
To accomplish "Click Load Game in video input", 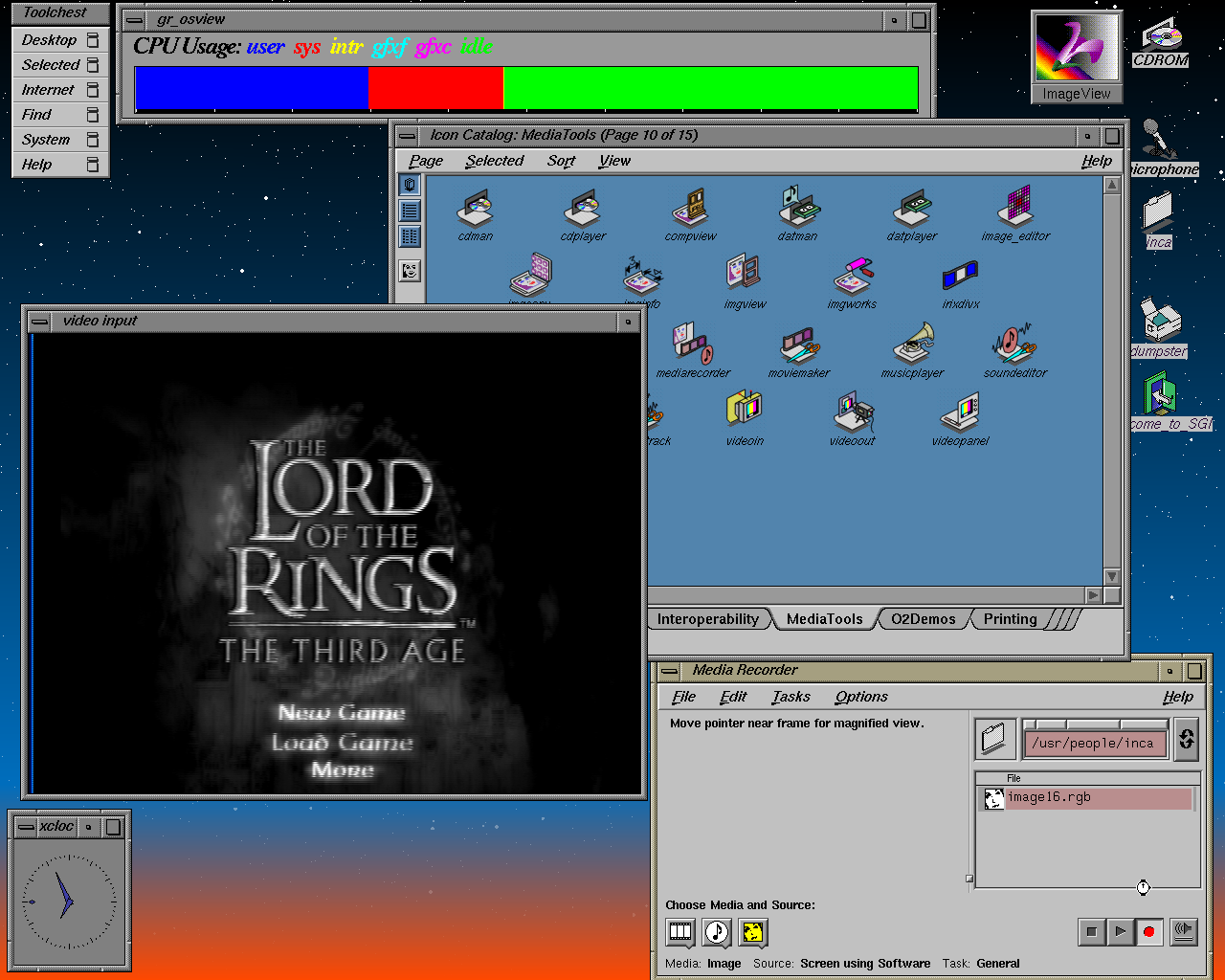I will pos(342,743).
